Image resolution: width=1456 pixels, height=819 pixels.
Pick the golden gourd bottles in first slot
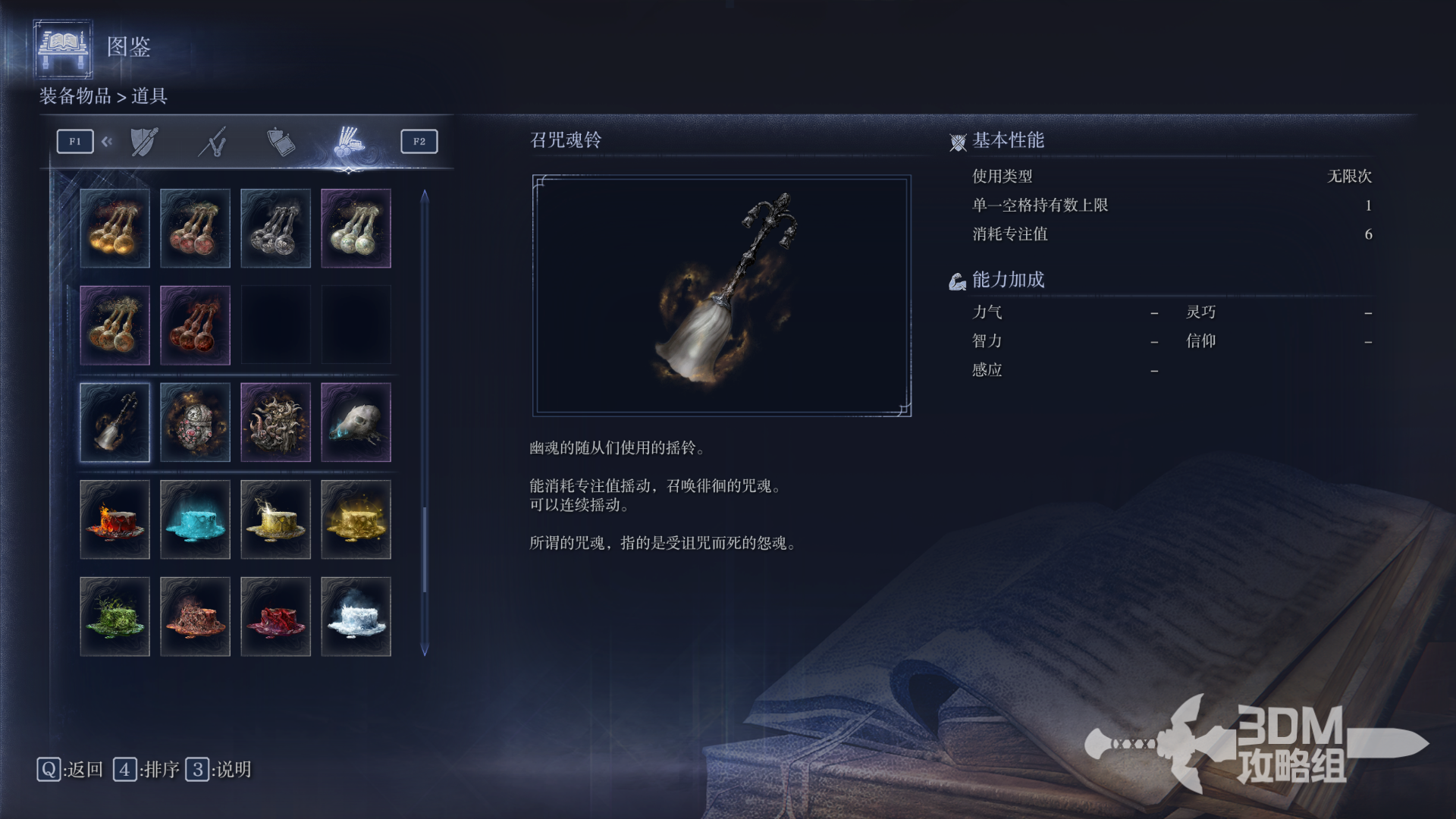pyautogui.click(x=115, y=228)
